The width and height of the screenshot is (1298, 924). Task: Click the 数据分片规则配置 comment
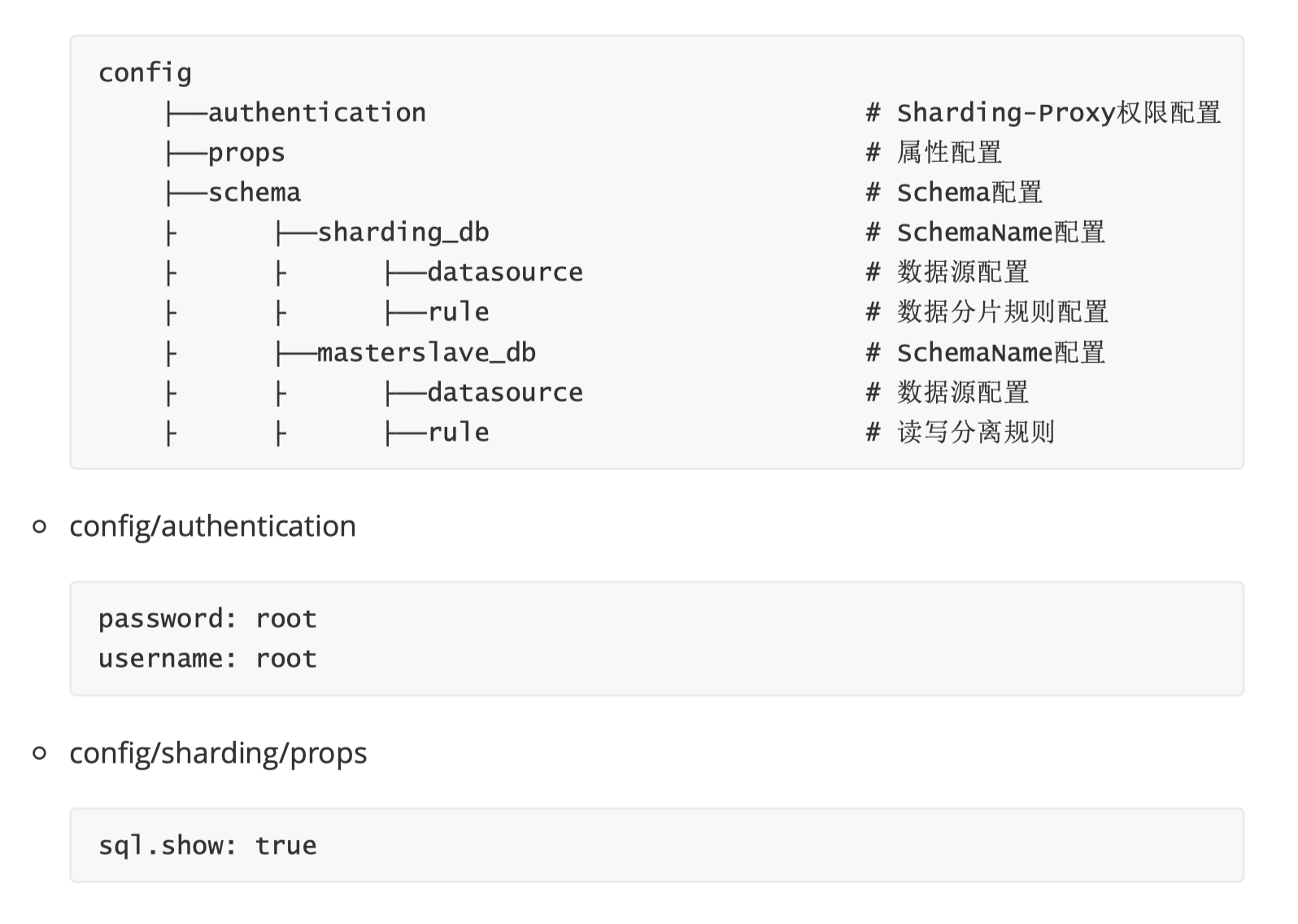1002,312
